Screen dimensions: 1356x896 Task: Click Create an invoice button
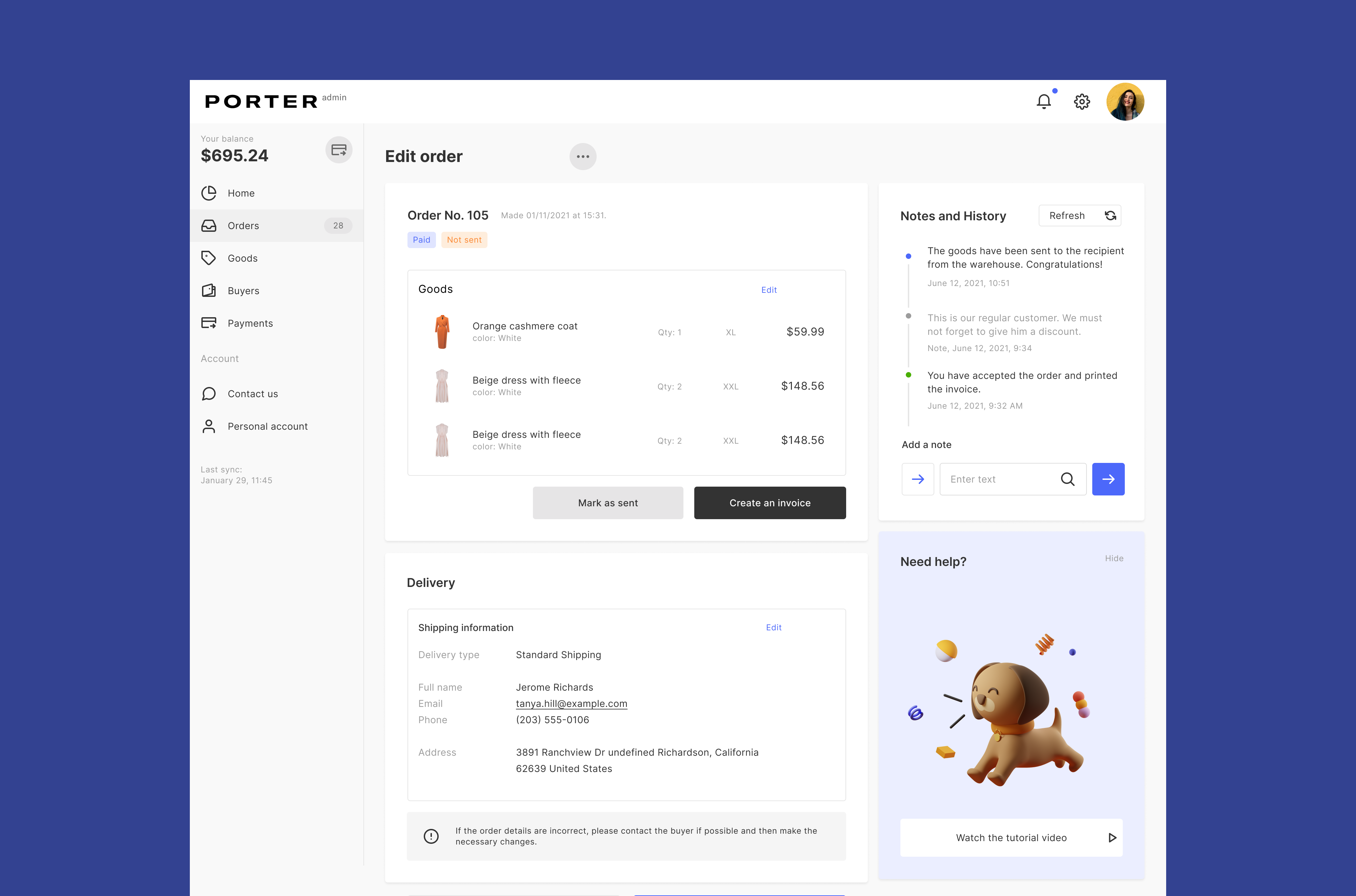[770, 503]
